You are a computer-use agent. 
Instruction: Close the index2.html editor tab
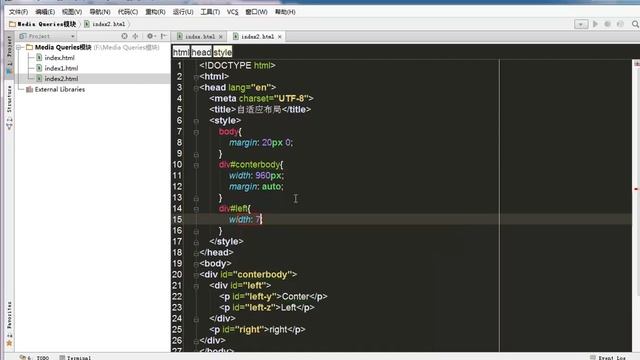pyautogui.click(x=280, y=37)
